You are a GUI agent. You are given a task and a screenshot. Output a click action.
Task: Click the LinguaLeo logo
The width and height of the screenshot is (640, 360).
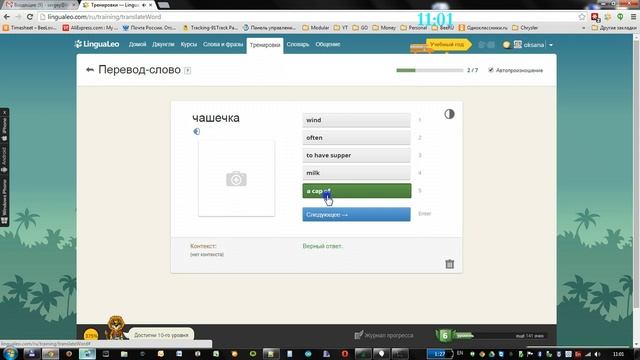pyautogui.click(x=97, y=44)
